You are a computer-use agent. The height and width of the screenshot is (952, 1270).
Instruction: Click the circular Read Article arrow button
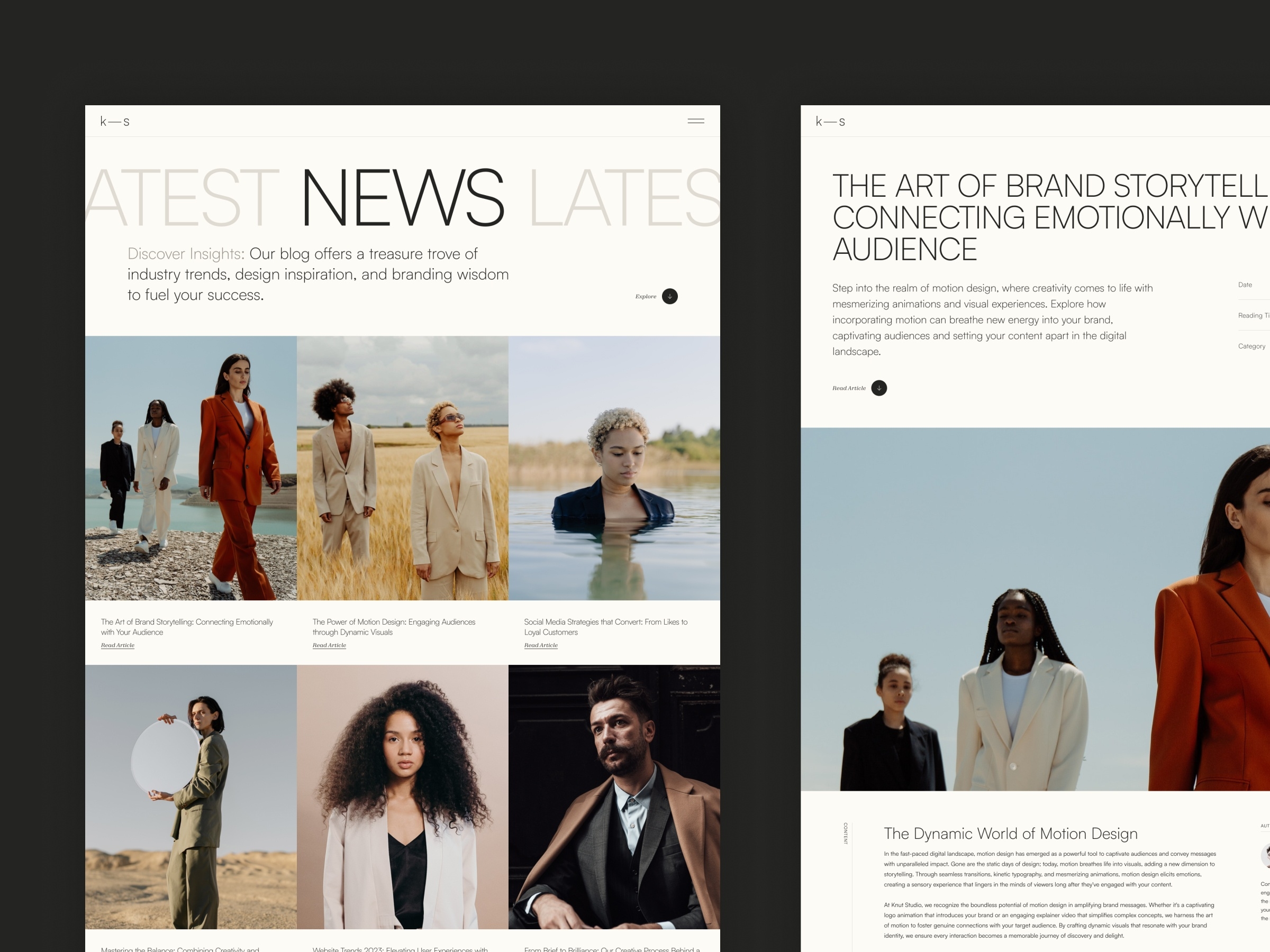click(878, 388)
